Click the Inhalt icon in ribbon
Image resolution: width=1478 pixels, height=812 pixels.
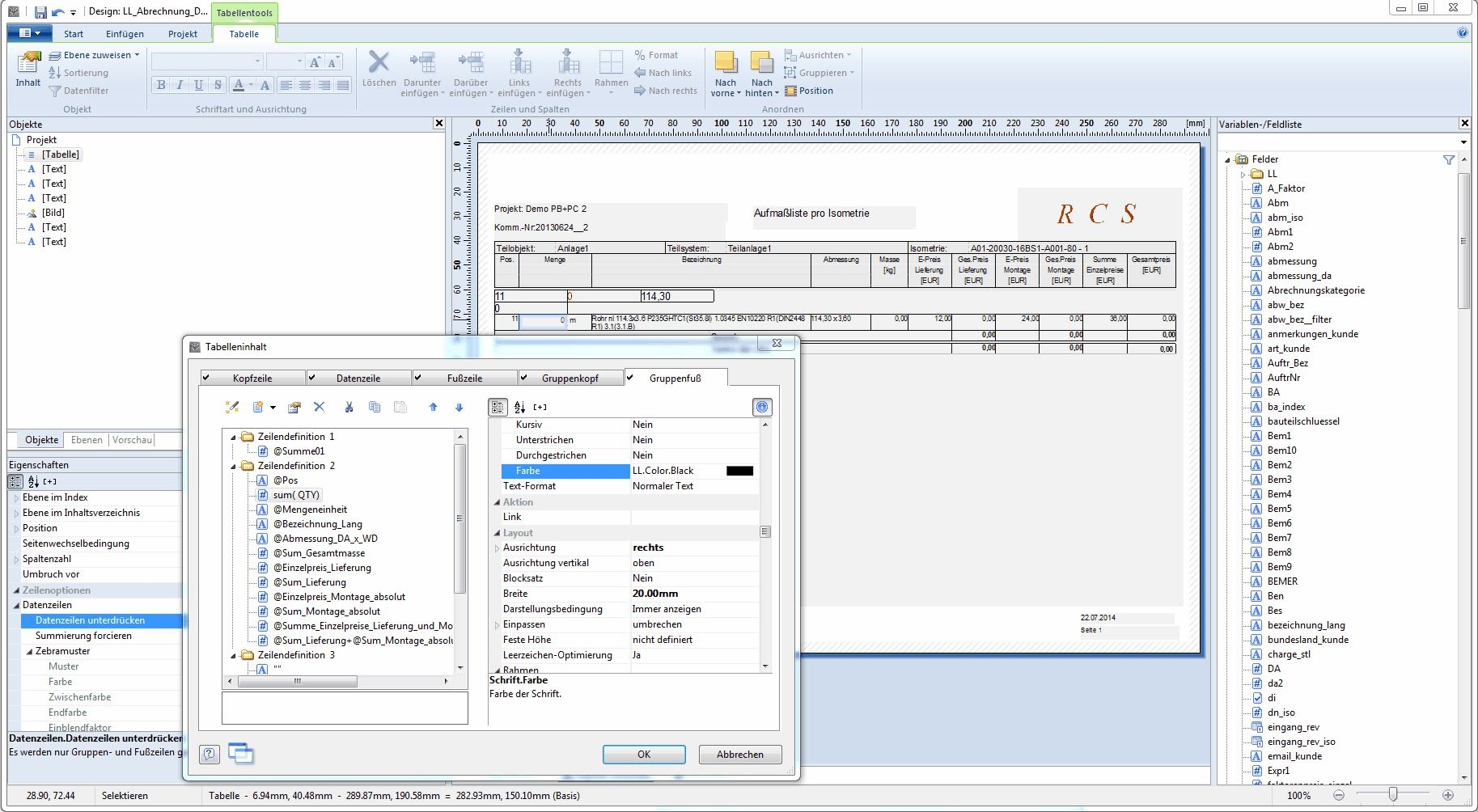(28, 63)
